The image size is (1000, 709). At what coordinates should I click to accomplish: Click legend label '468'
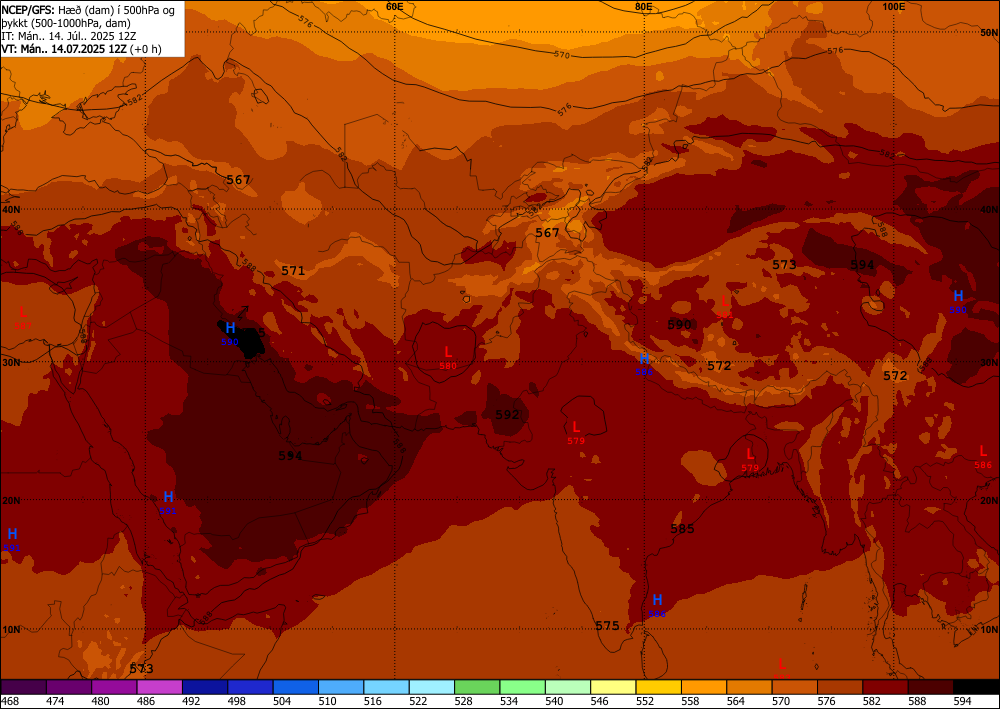click(10, 701)
